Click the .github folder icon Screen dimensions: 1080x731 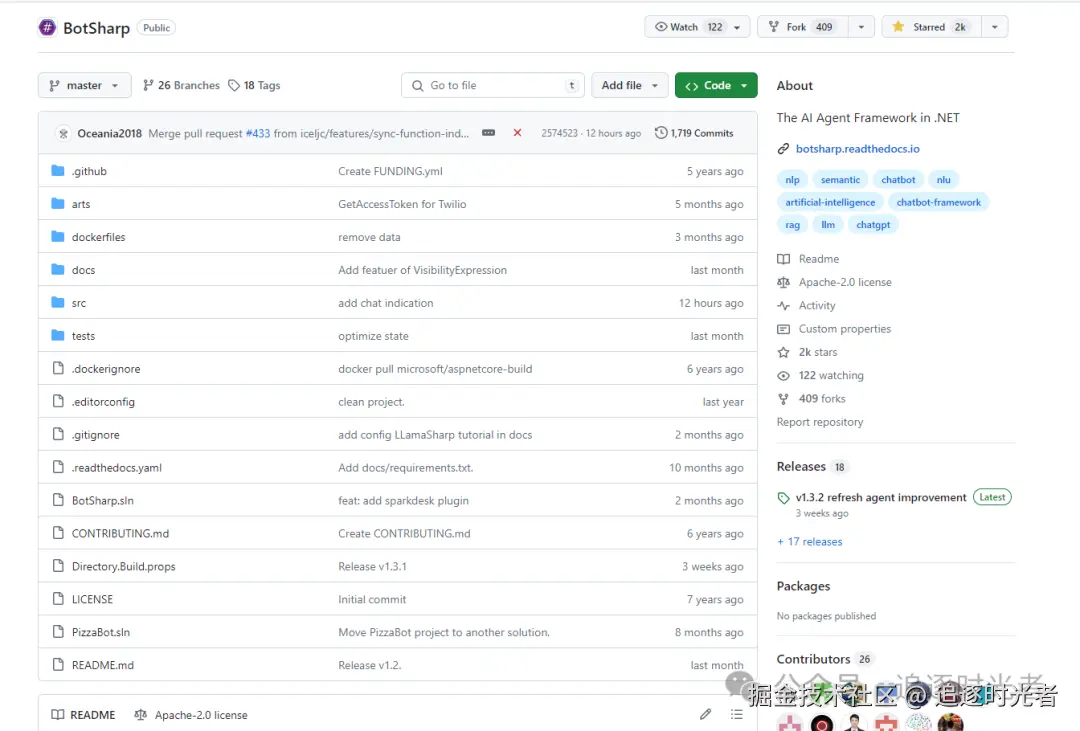[58, 170]
